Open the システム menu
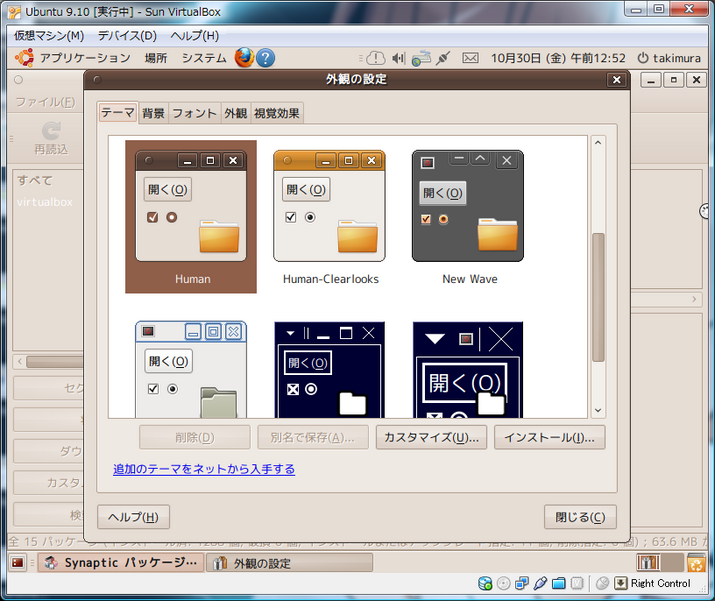This screenshot has height=601, width=715. [204, 58]
